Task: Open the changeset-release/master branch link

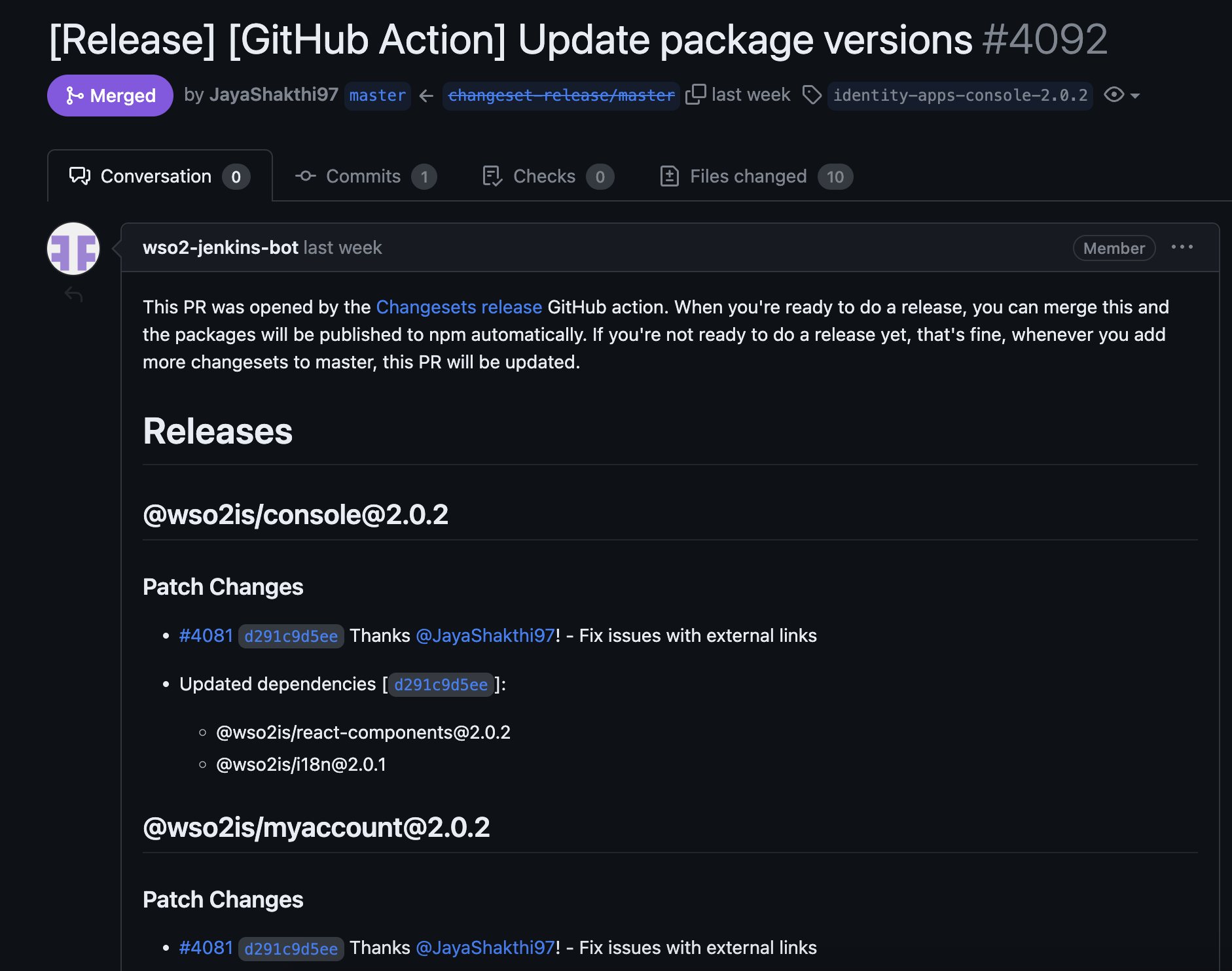Action: click(x=561, y=96)
